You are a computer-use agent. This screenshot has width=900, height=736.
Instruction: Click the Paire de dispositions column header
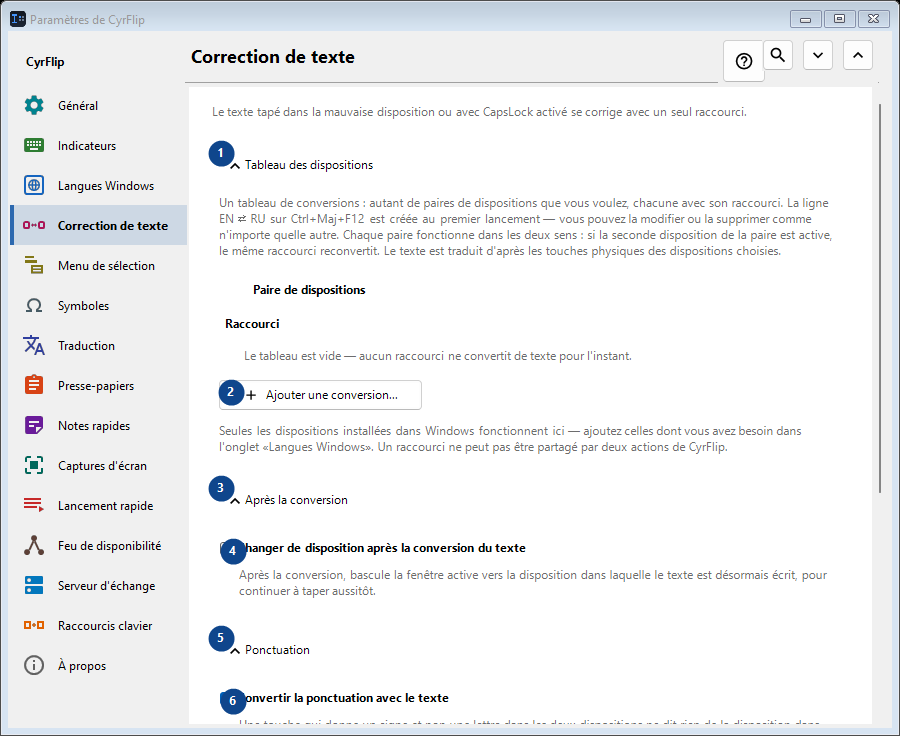point(309,290)
